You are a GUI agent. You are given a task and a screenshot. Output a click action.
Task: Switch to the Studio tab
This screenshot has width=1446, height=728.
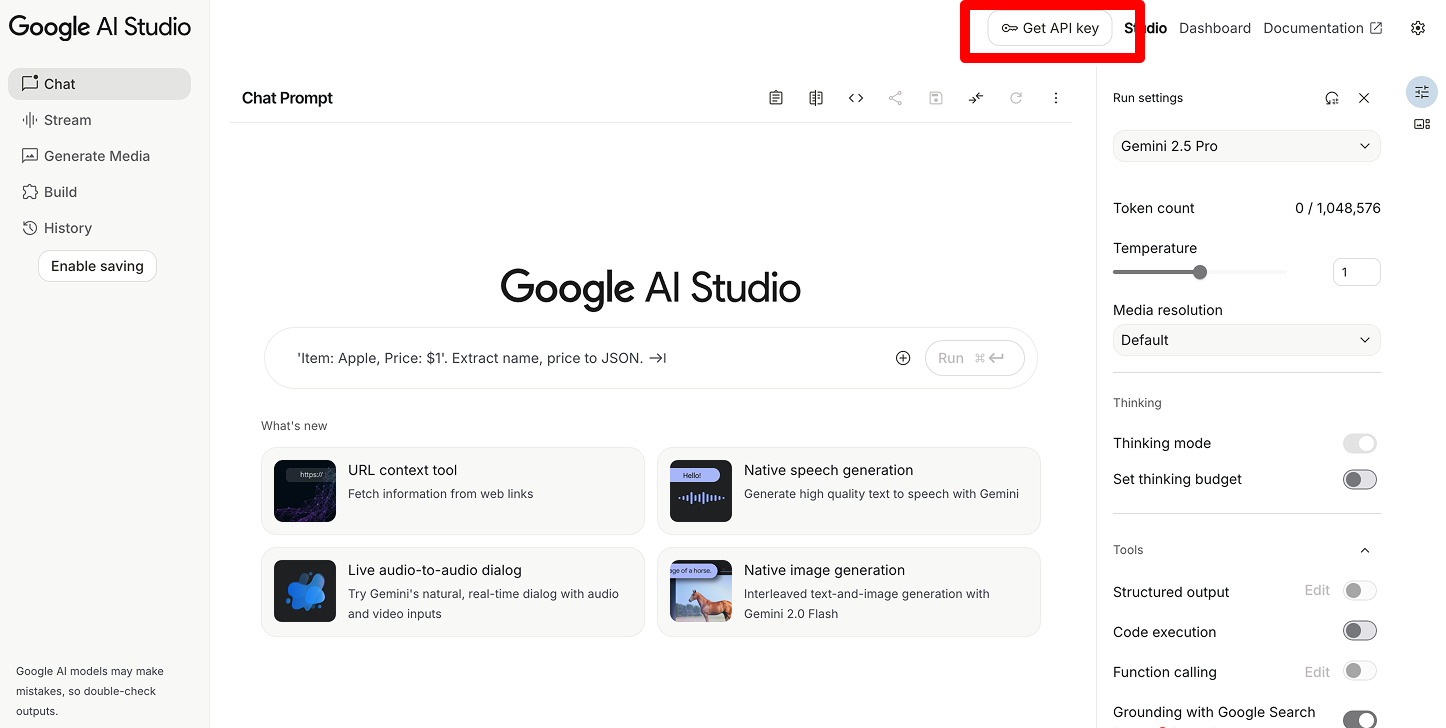(1145, 28)
